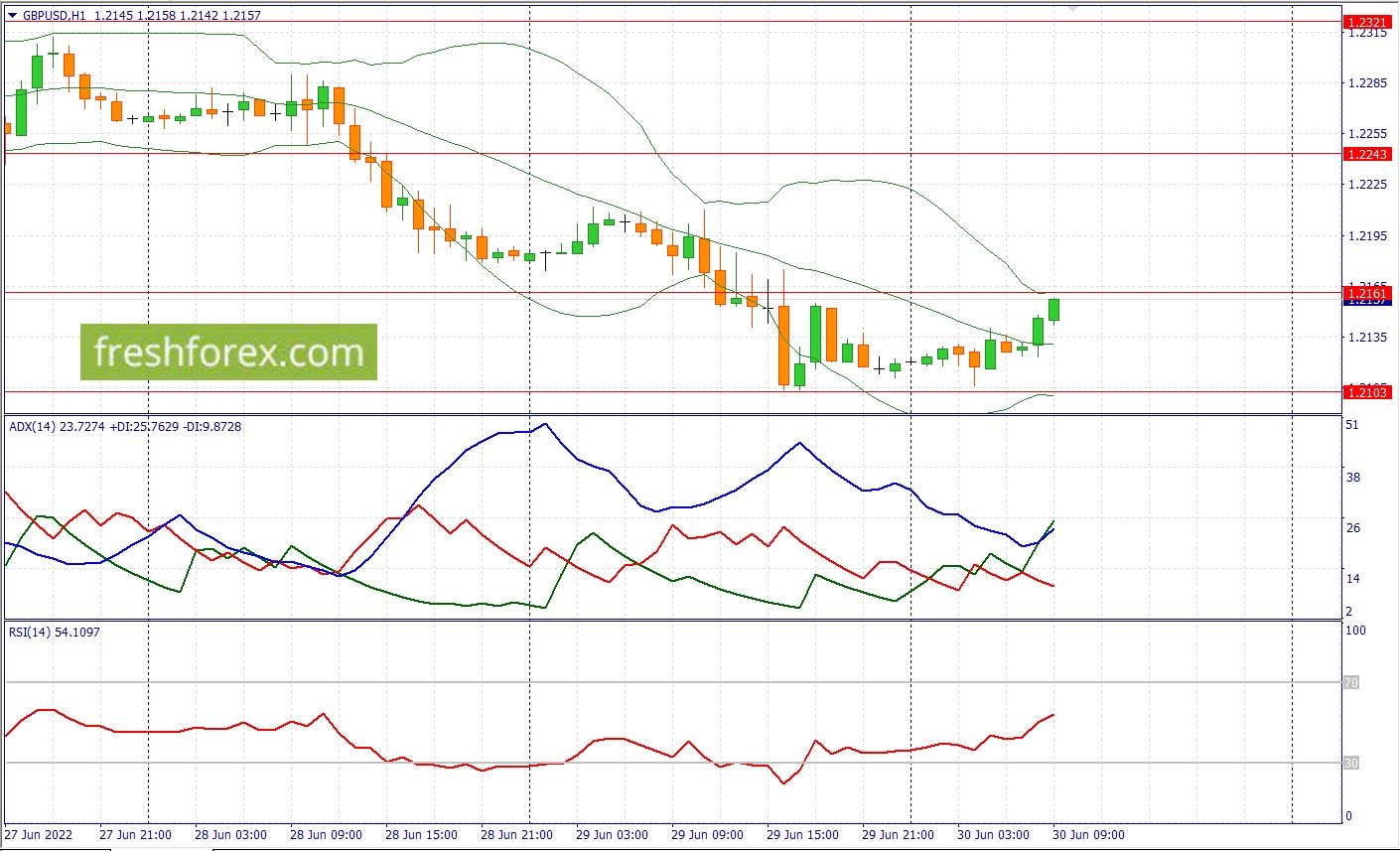Select the 1.2243 red price level label
The width and height of the screenshot is (1400, 851).
[x=1367, y=154]
